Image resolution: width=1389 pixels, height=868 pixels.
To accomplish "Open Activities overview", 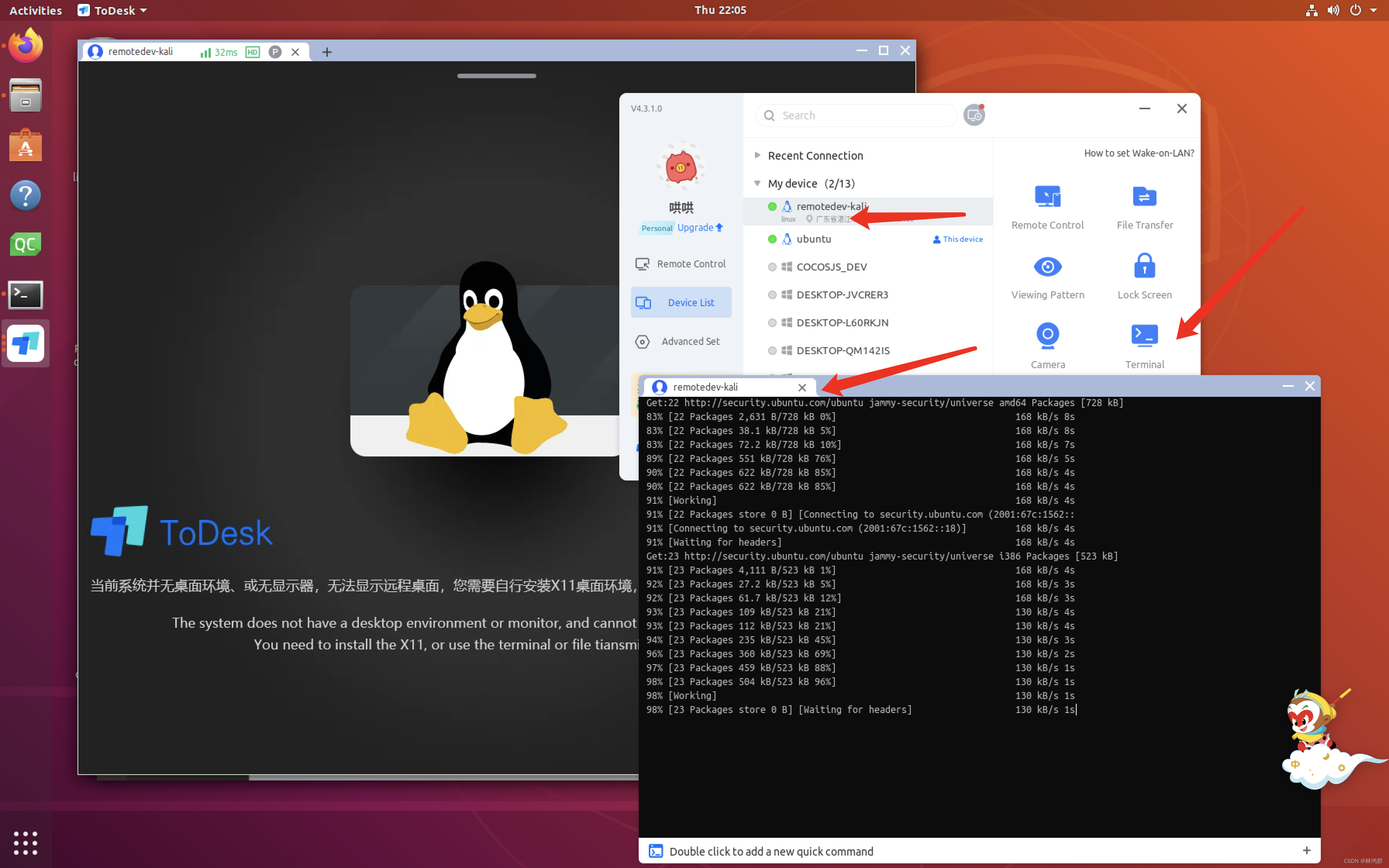I will (x=36, y=10).
